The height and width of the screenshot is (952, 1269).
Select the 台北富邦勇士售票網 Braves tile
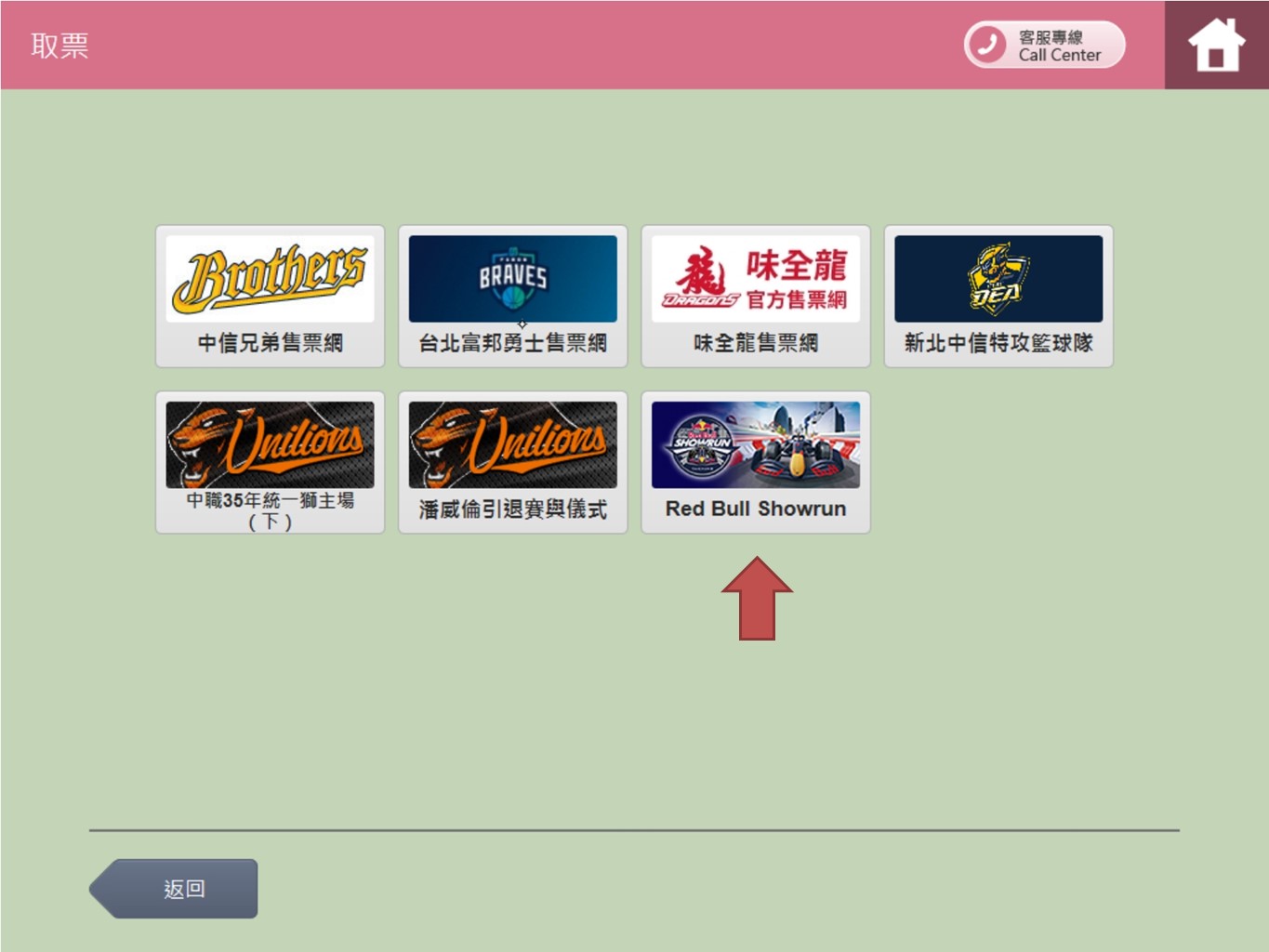[x=513, y=296]
